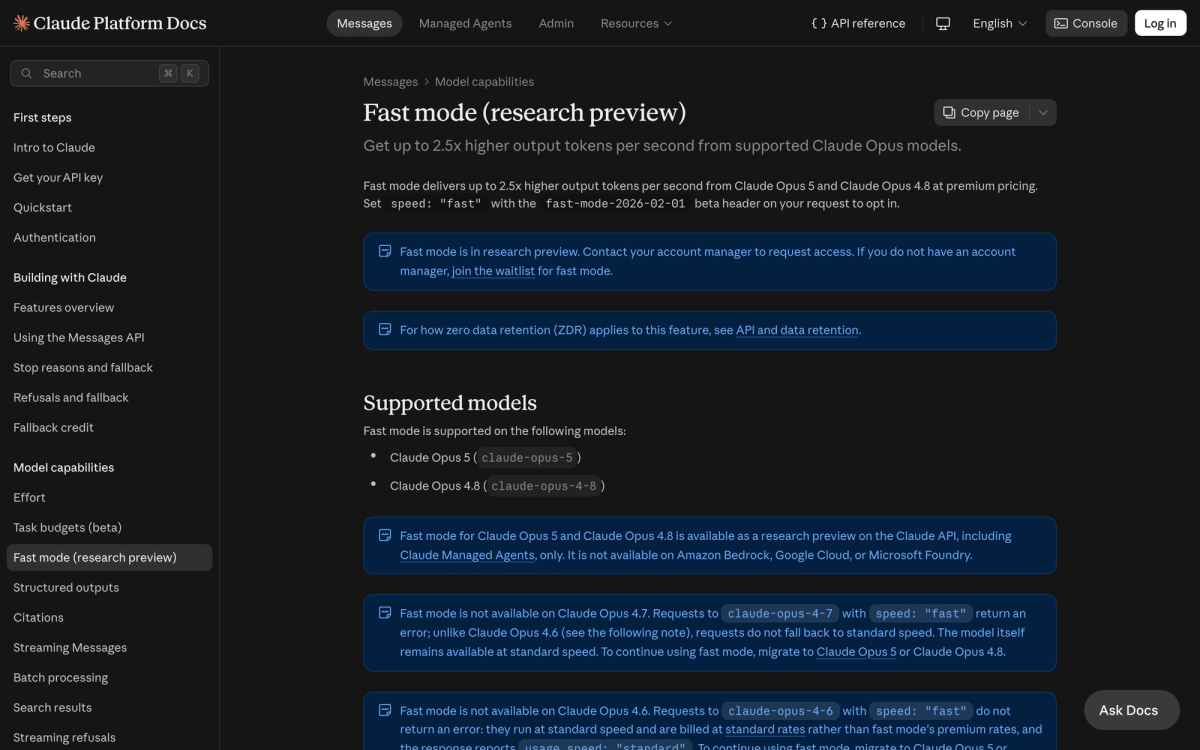1200x750 pixels.
Task: Open Streaming refusals in sidebar
Action: tap(64, 737)
